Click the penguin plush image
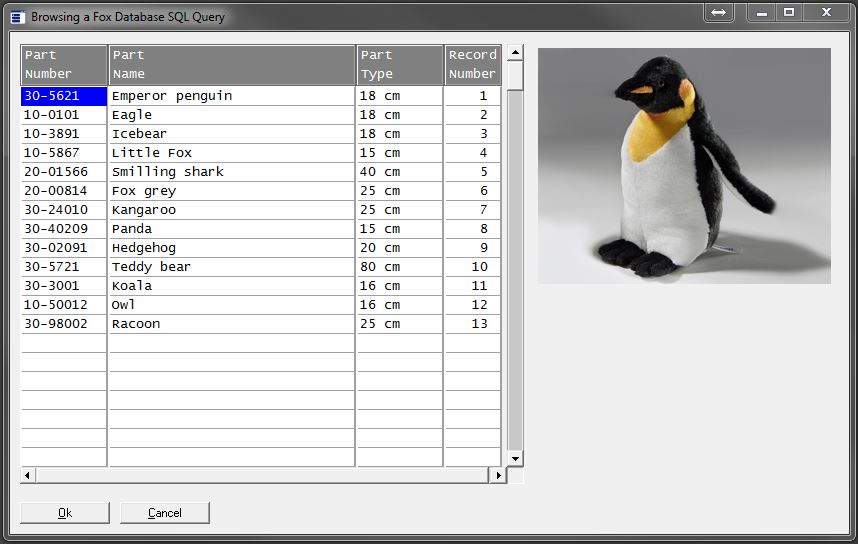This screenshot has height=544, width=858. pyautogui.click(x=684, y=166)
